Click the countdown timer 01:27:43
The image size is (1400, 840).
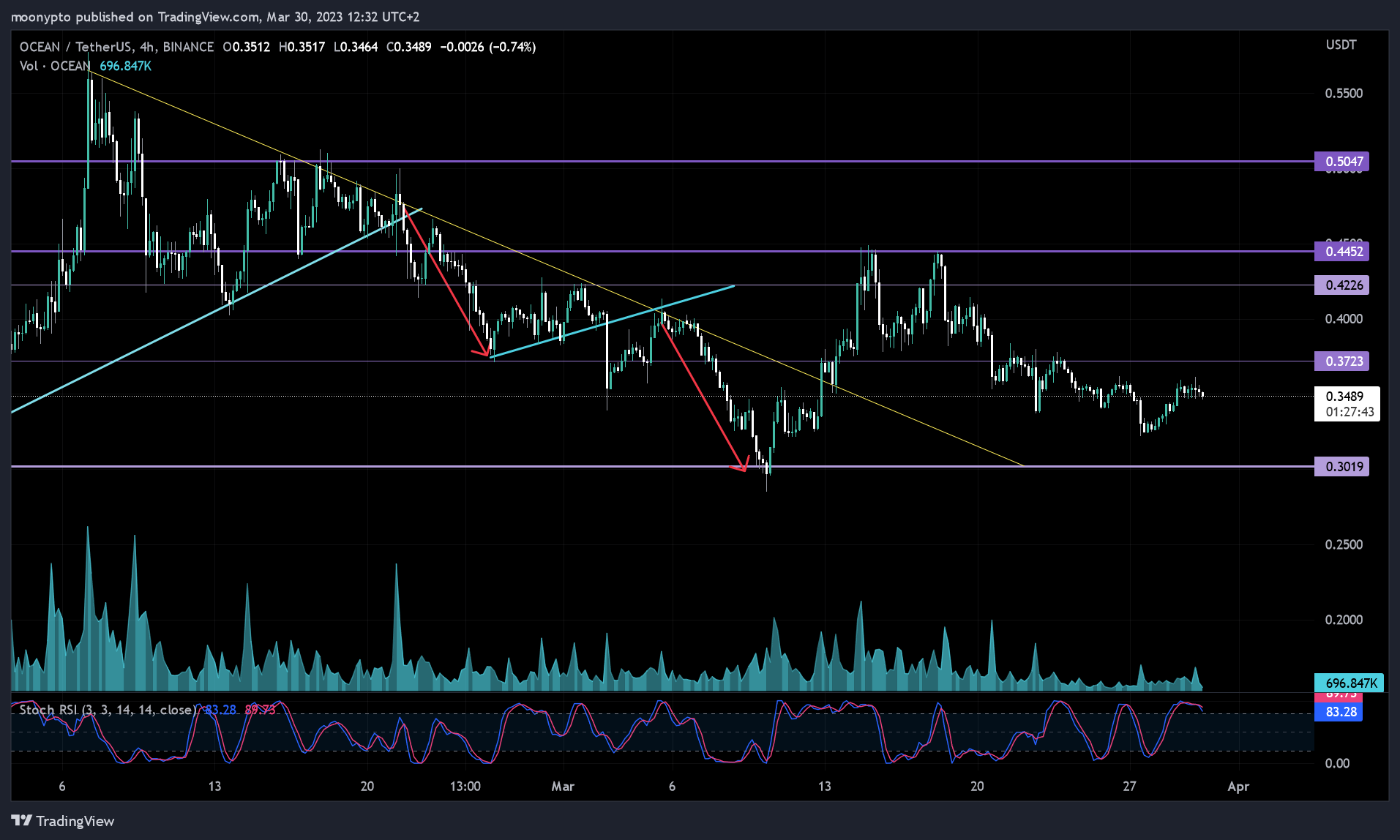click(1350, 412)
